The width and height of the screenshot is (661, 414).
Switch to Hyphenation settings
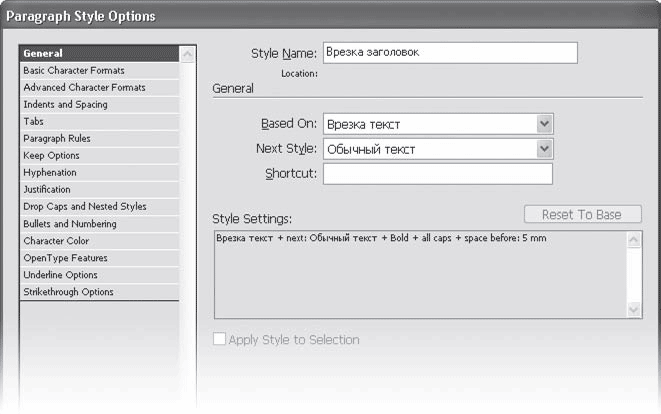49,173
